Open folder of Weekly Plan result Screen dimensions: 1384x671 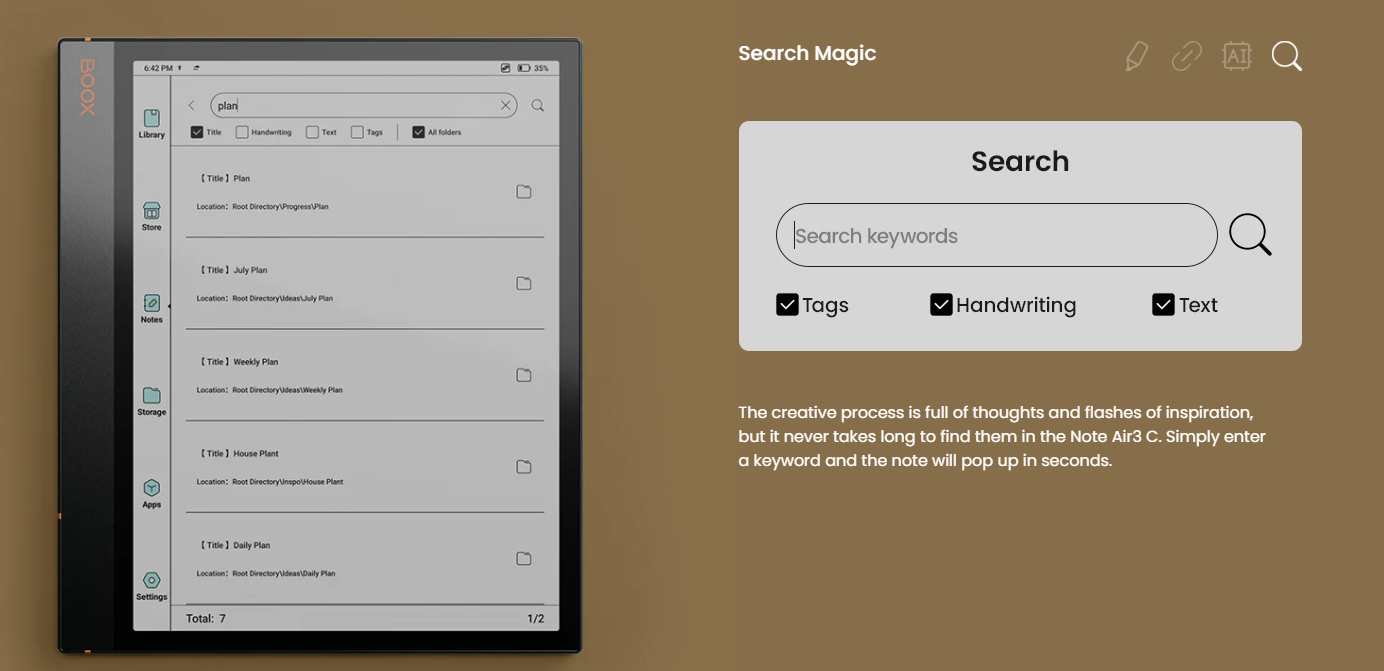click(x=523, y=375)
